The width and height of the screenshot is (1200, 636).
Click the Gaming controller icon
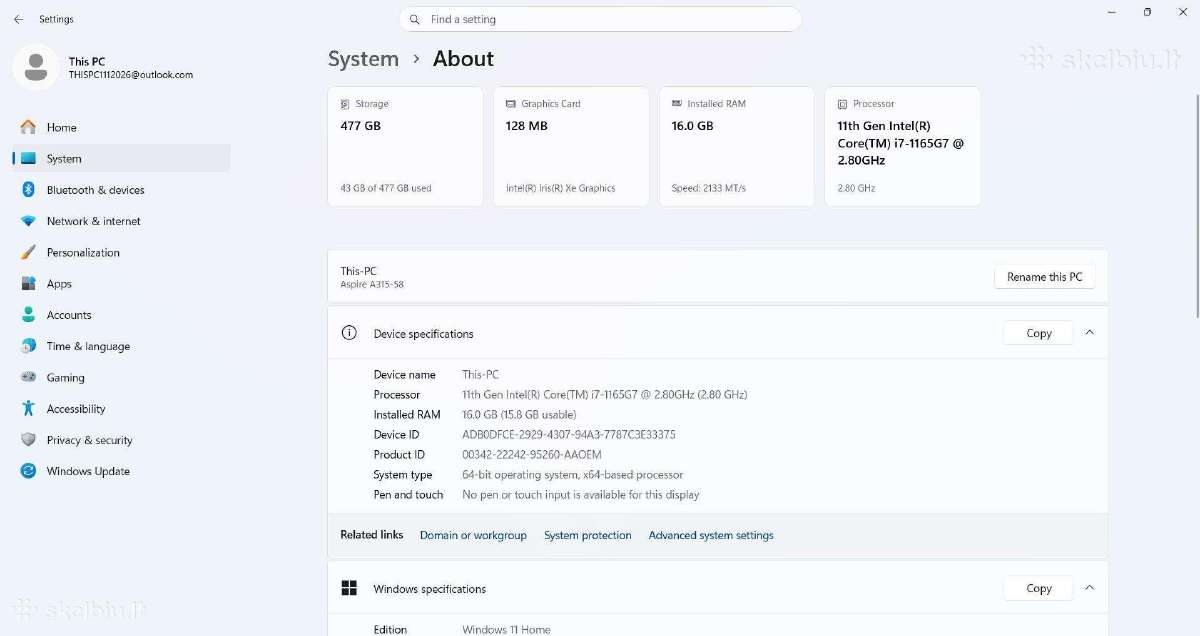tap(28, 377)
